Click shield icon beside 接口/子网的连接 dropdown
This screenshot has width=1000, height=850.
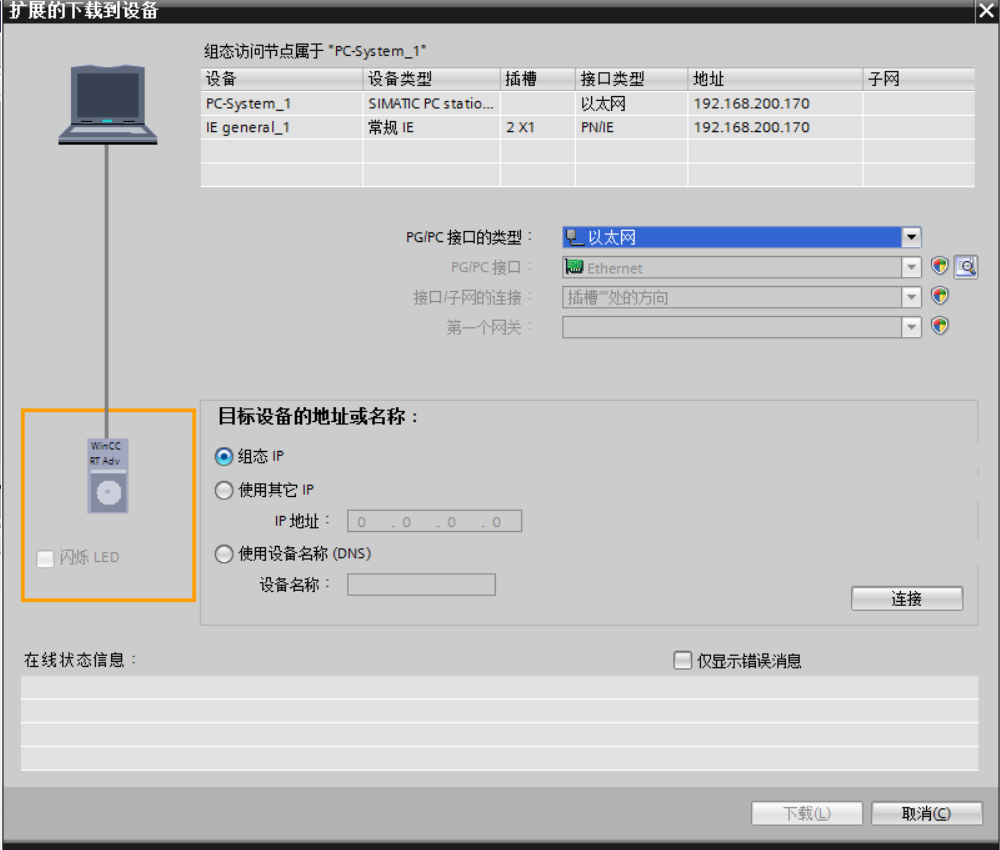pos(939,297)
